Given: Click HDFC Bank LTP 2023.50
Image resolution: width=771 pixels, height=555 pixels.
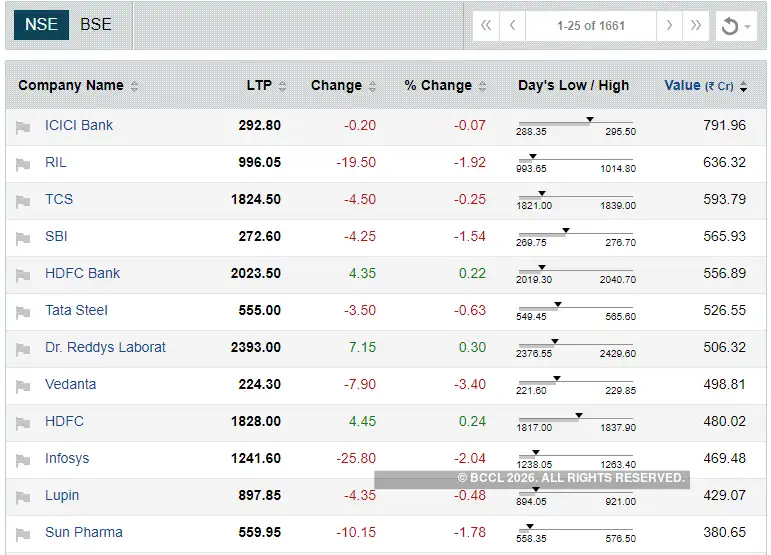Looking at the screenshot, I should [x=256, y=273].
